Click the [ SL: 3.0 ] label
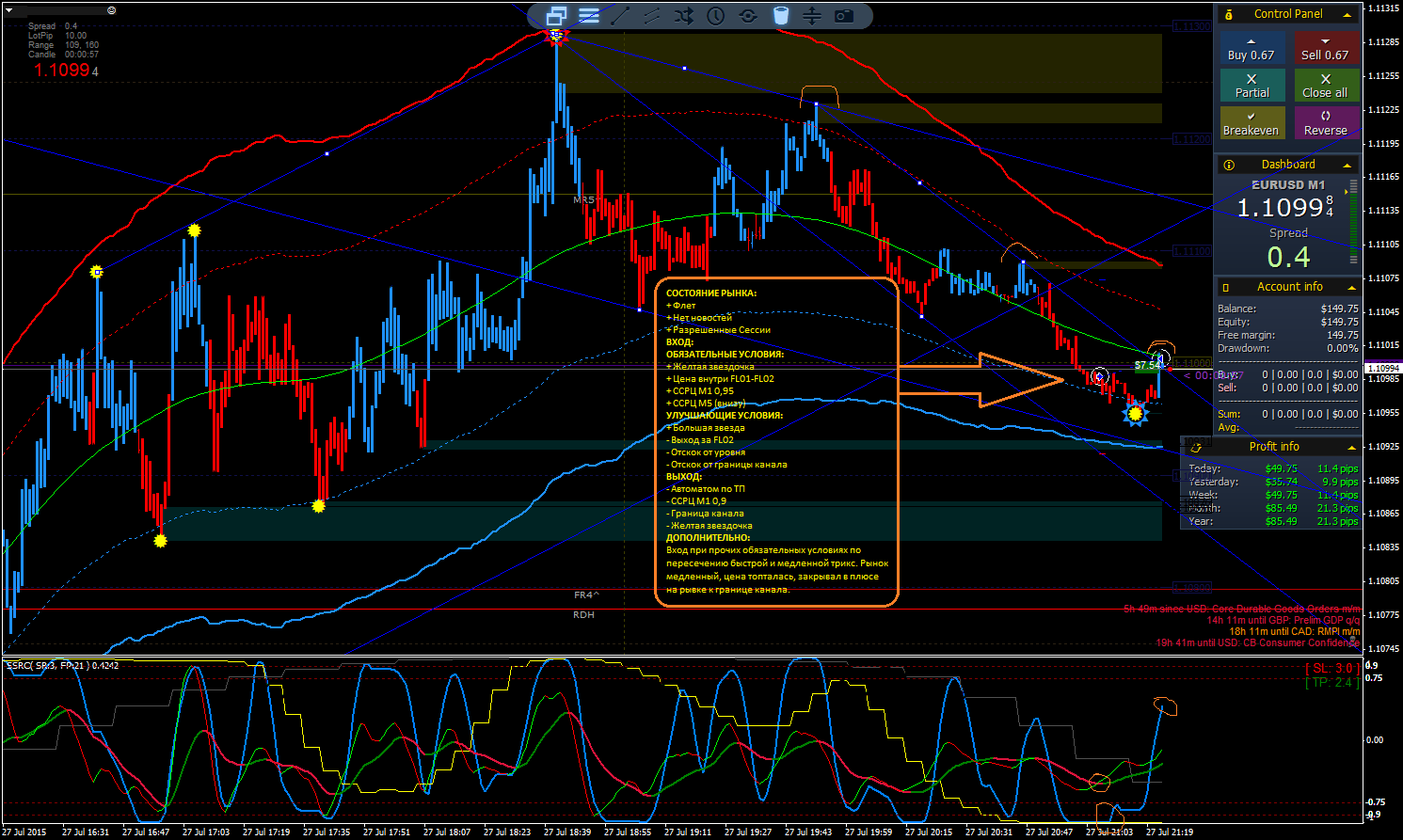This screenshot has height=840, width=1403. pos(1331,668)
